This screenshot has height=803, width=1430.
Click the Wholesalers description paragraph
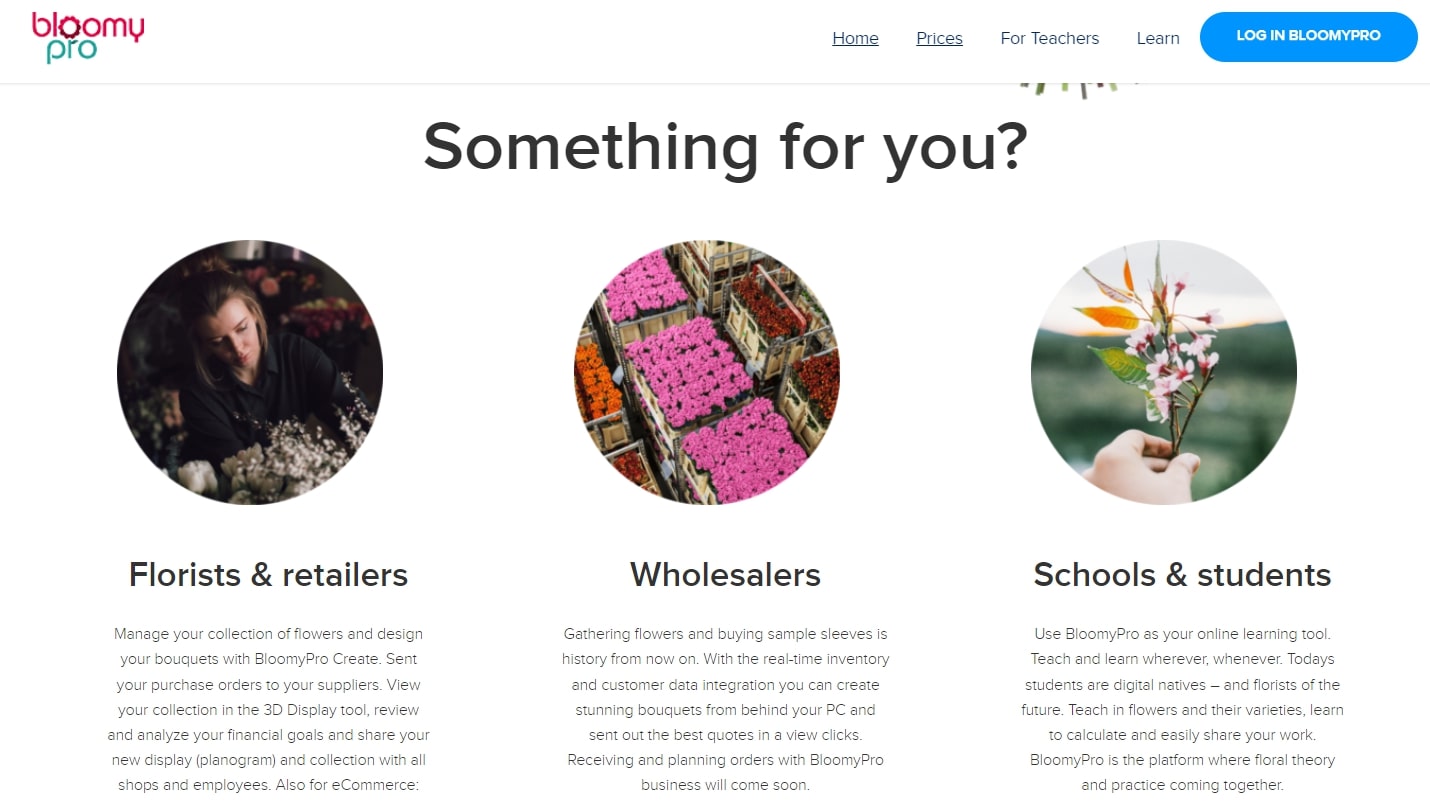(x=725, y=709)
